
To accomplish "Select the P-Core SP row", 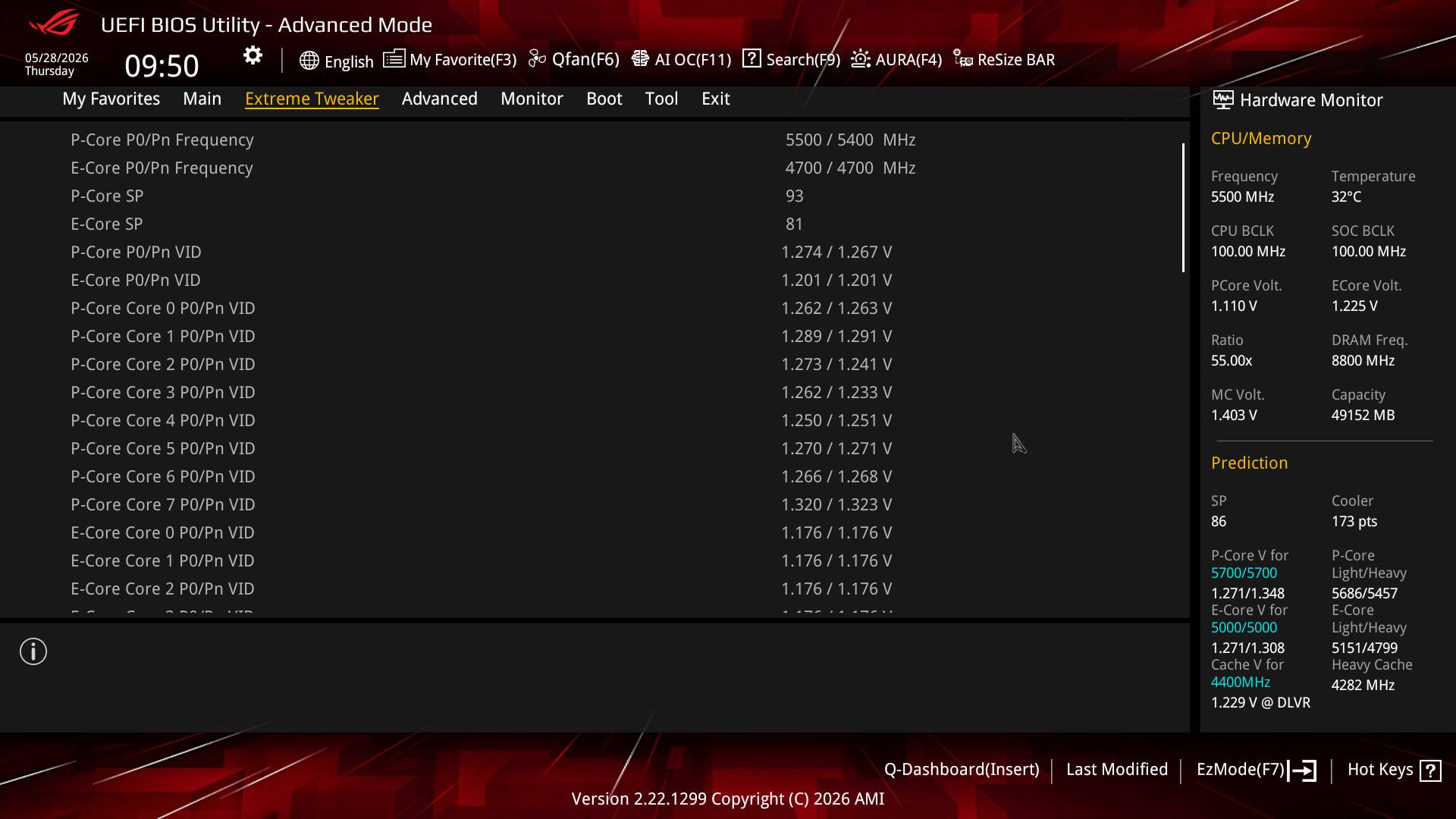I will (x=591, y=196).
